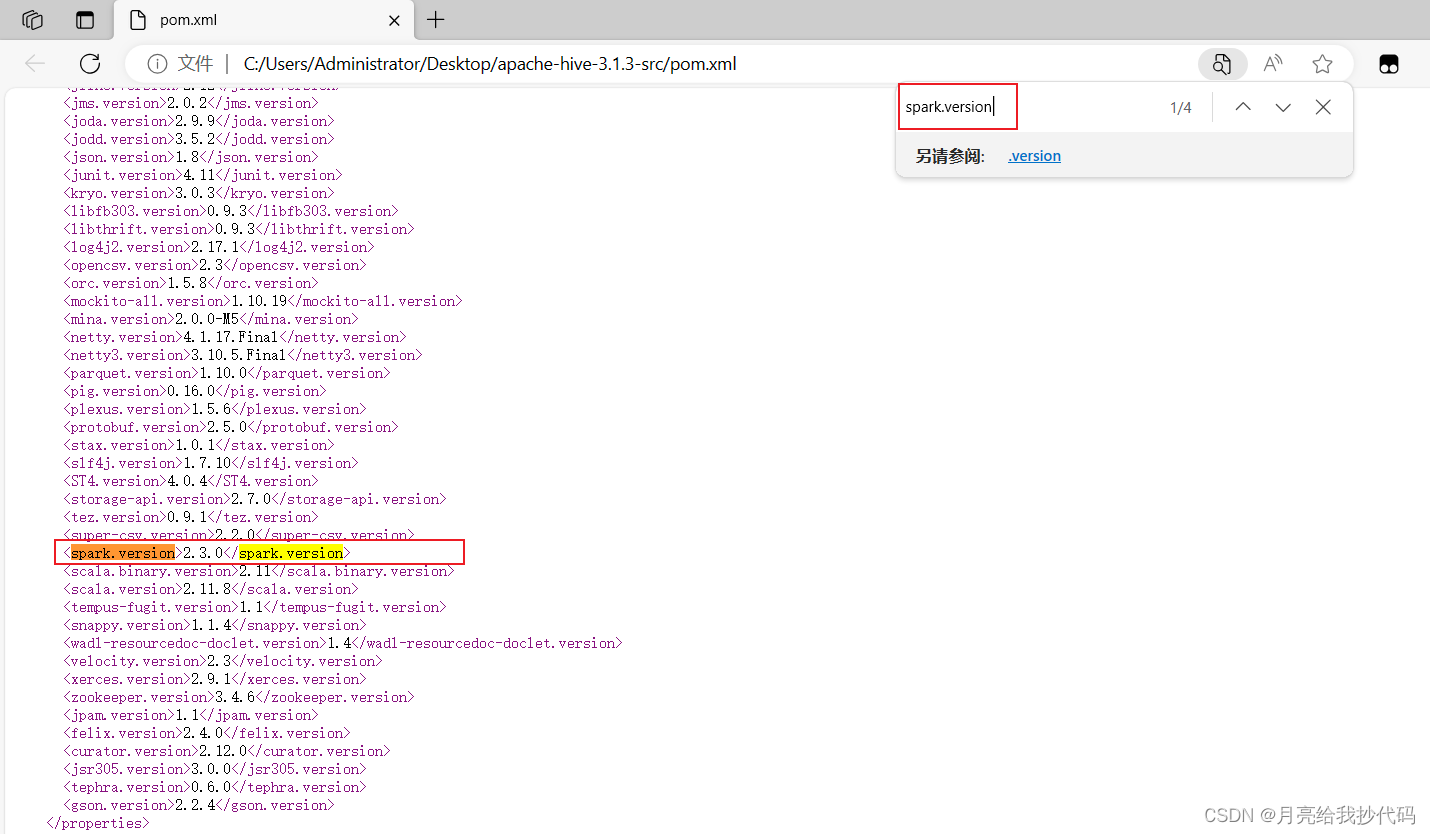The image size is (1430, 834).
Task: Click the site information icon in the address bar
Action: point(157,64)
